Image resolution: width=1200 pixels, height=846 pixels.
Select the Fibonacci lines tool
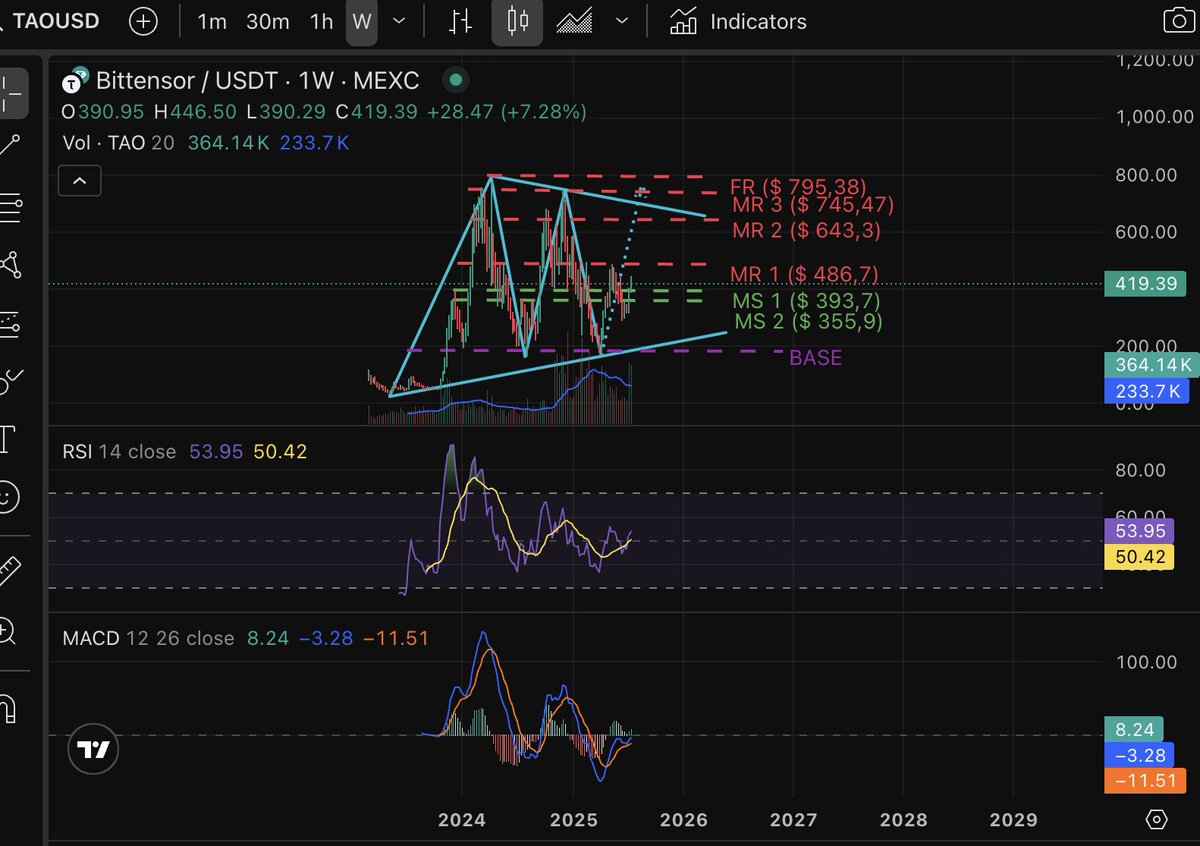tap(10, 208)
